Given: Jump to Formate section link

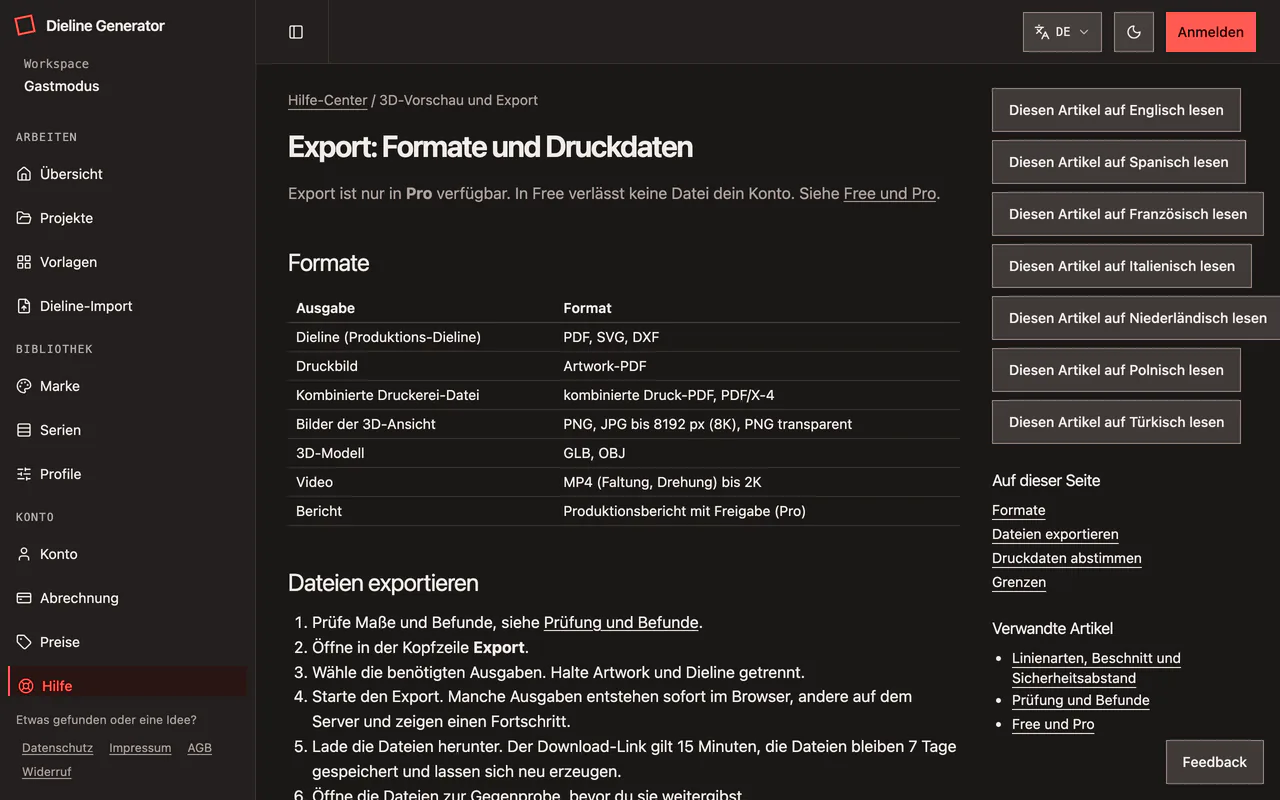Looking at the screenshot, I should coord(1018,510).
